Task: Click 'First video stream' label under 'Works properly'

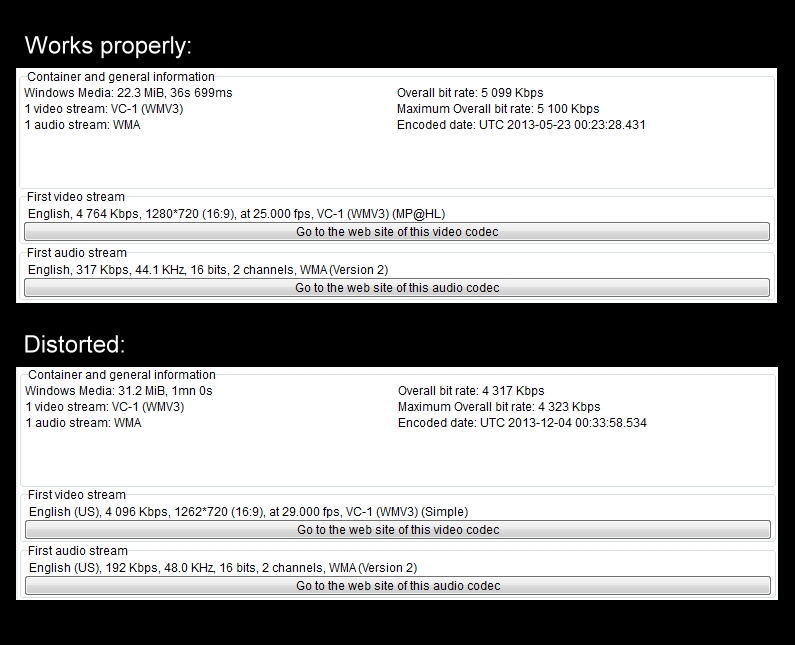Action: pos(76,197)
